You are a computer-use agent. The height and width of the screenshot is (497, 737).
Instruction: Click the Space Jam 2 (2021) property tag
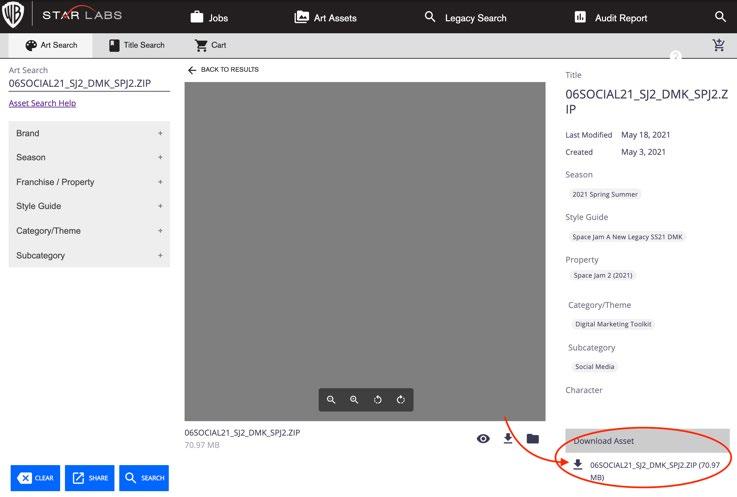pyautogui.click(x=603, y=276)
